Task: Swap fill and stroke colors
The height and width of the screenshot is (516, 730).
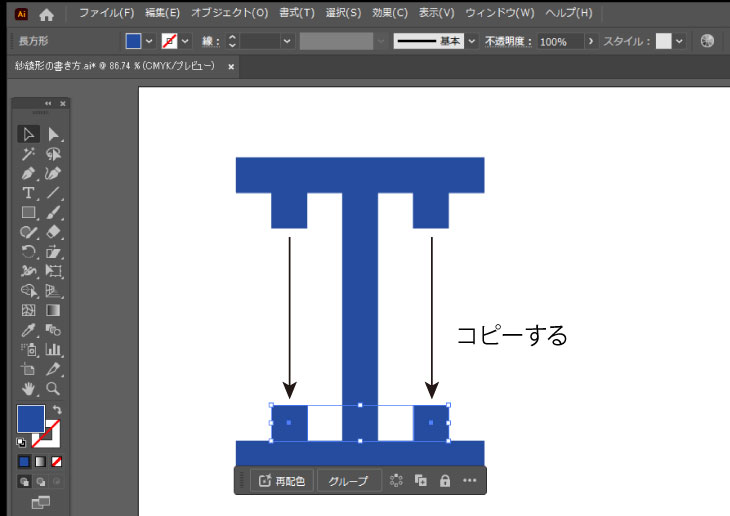Action: (57, 410)
